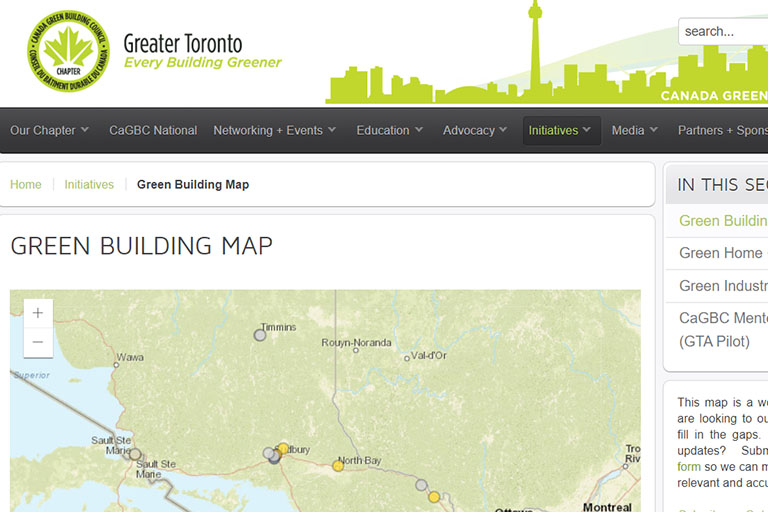Expand the Education dropdown arrow
Screen dimensions: 768x512
point(419,130)
